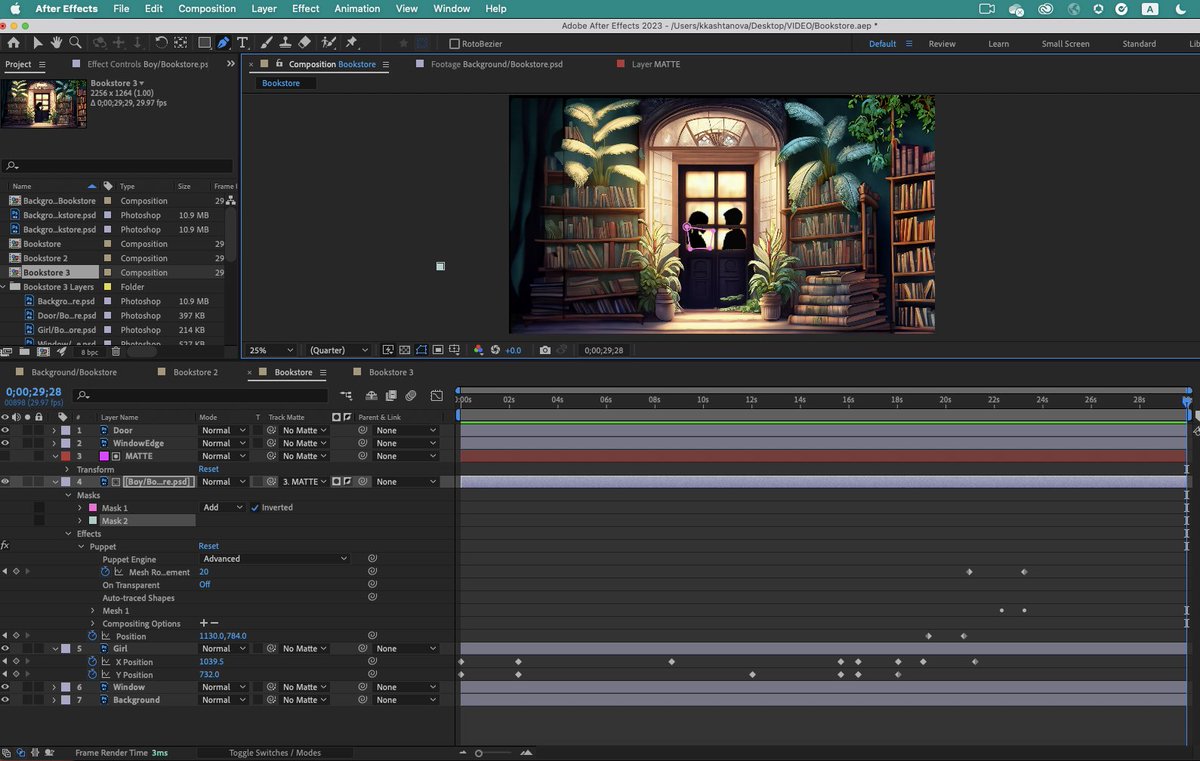Open the Composition menu
This screenshot has width=1200, height=761.
click(207, 8)
